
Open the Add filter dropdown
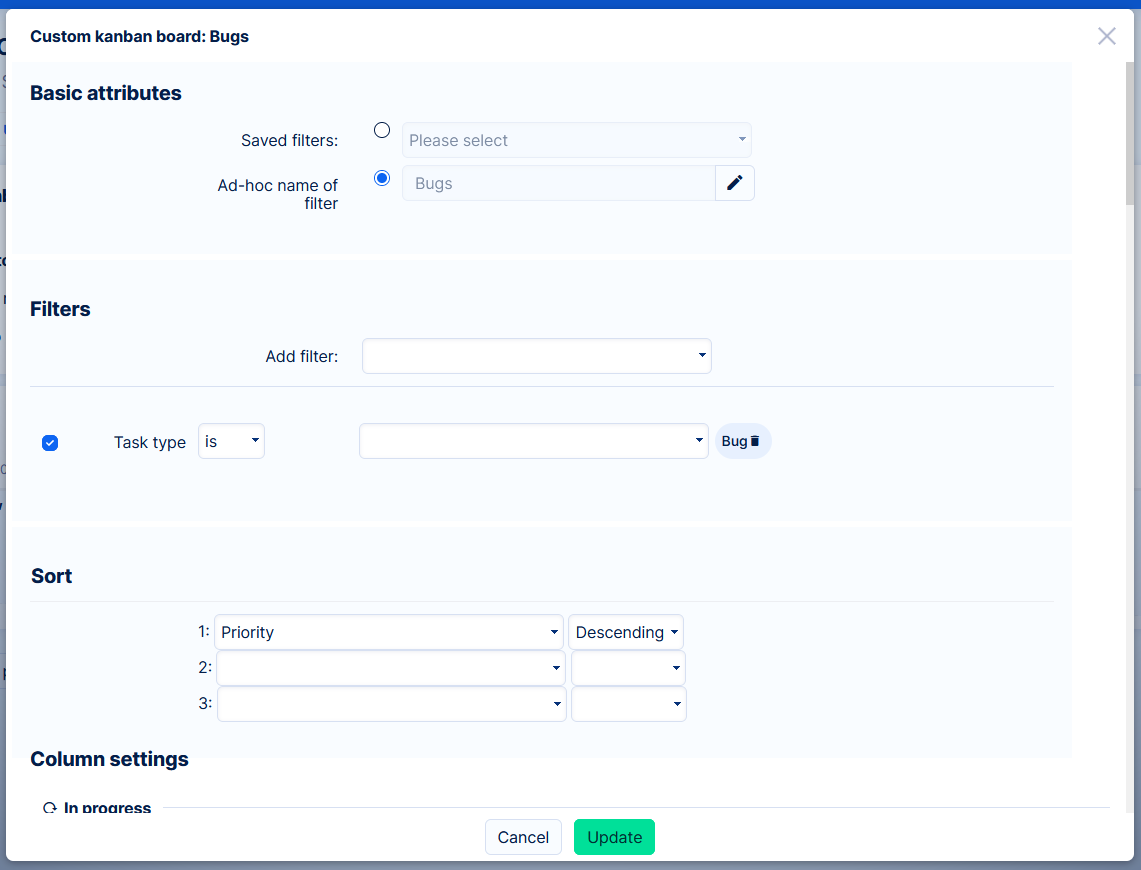coord(536,356)
